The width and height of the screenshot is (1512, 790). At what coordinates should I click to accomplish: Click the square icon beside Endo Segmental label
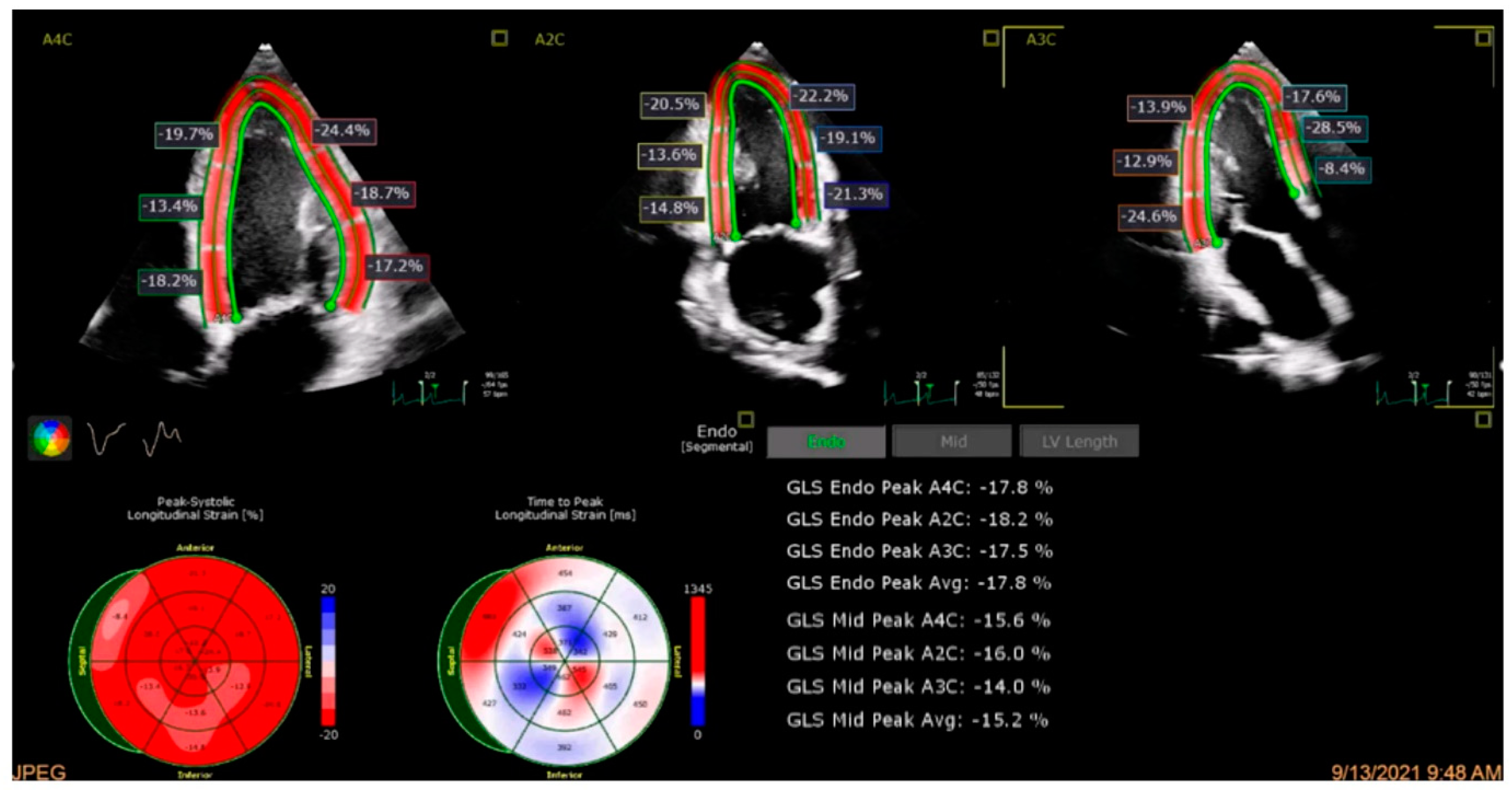click(x=746, y=419)
